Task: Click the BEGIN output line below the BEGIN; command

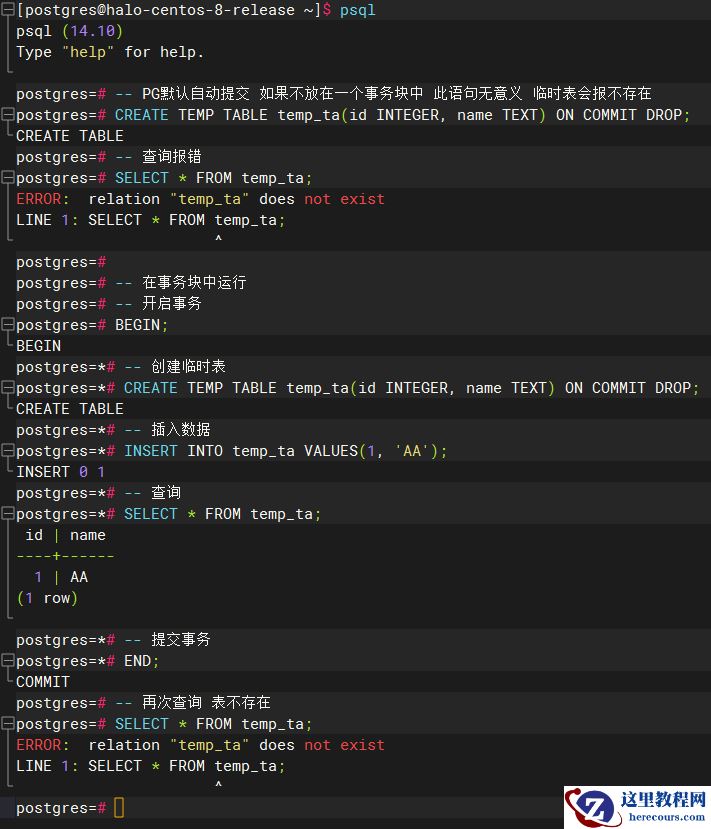Action: pos(39,346)
